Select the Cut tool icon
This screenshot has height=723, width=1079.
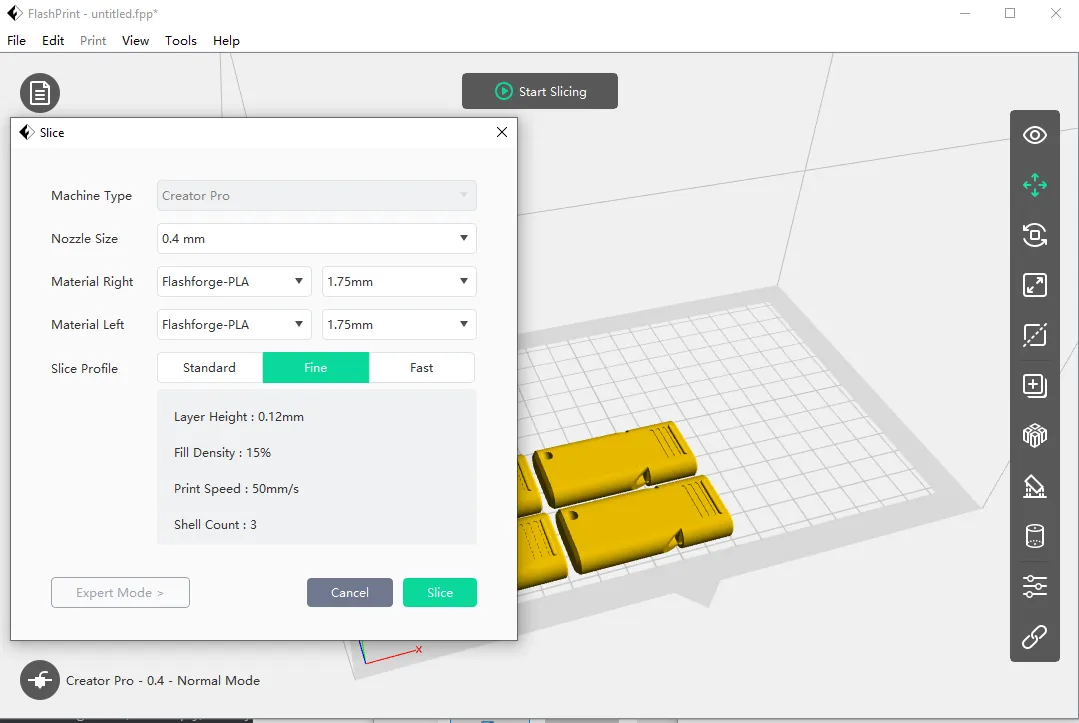pos(1034,335)
